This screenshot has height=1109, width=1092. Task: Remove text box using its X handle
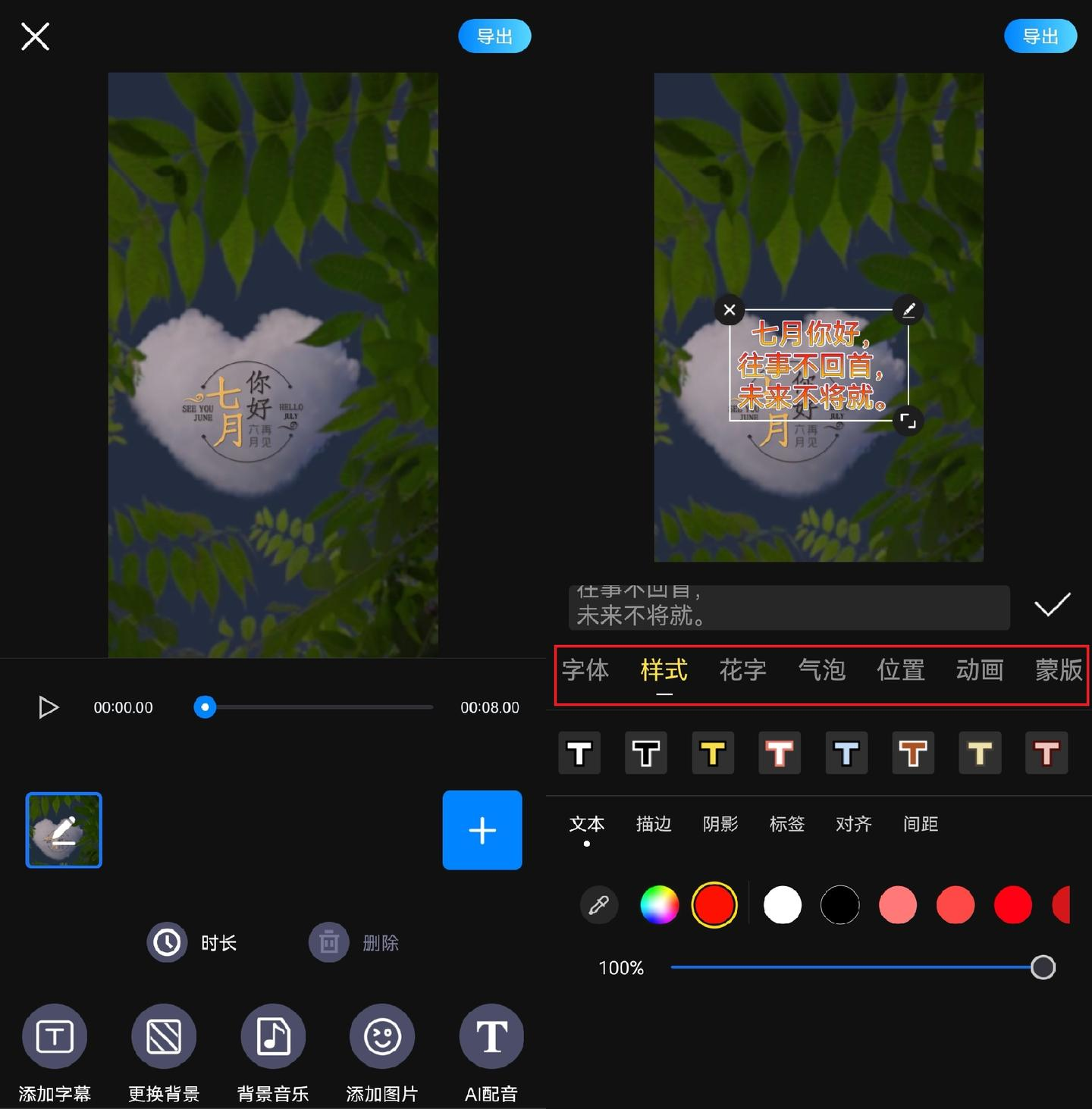[x=730, y=309]
